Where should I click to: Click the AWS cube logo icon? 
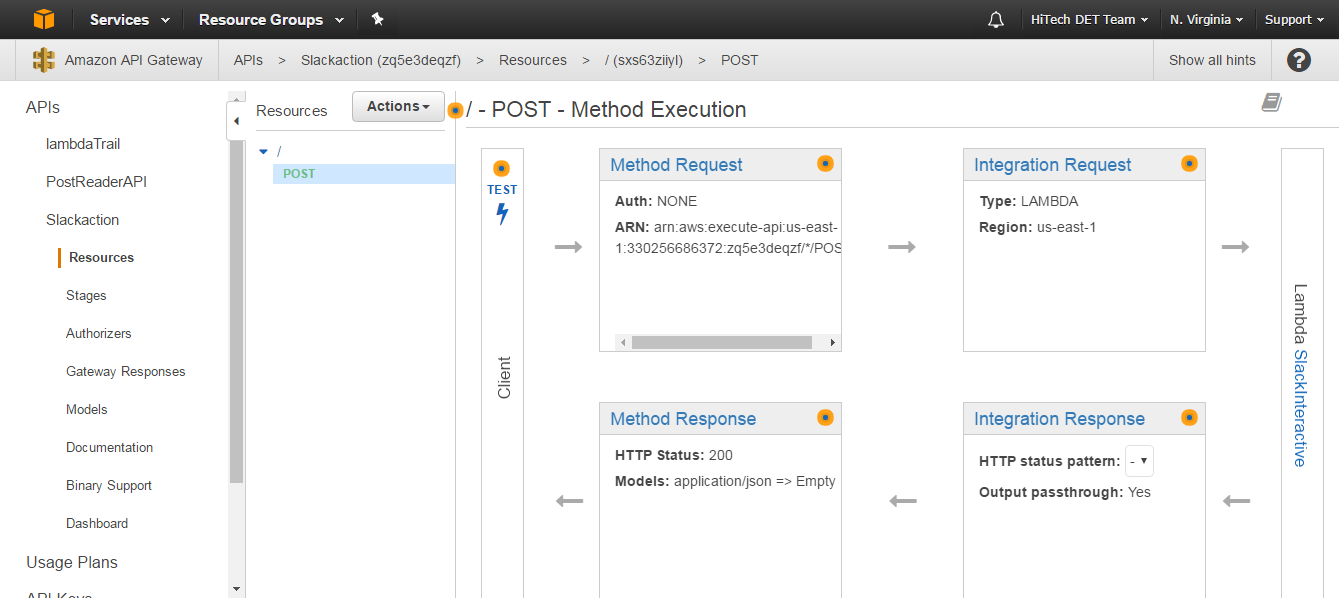point(44,19)
